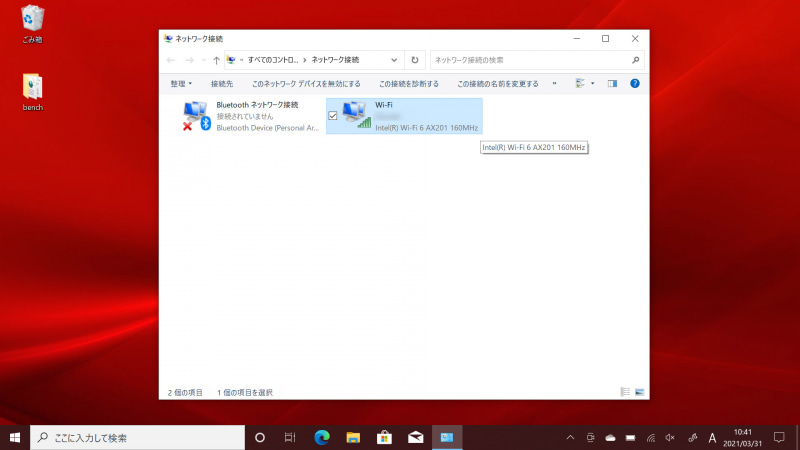Open File Explorer from taskbar
Image resolution: width=800 pixels, height=450 pixels.
coord(353,438)
